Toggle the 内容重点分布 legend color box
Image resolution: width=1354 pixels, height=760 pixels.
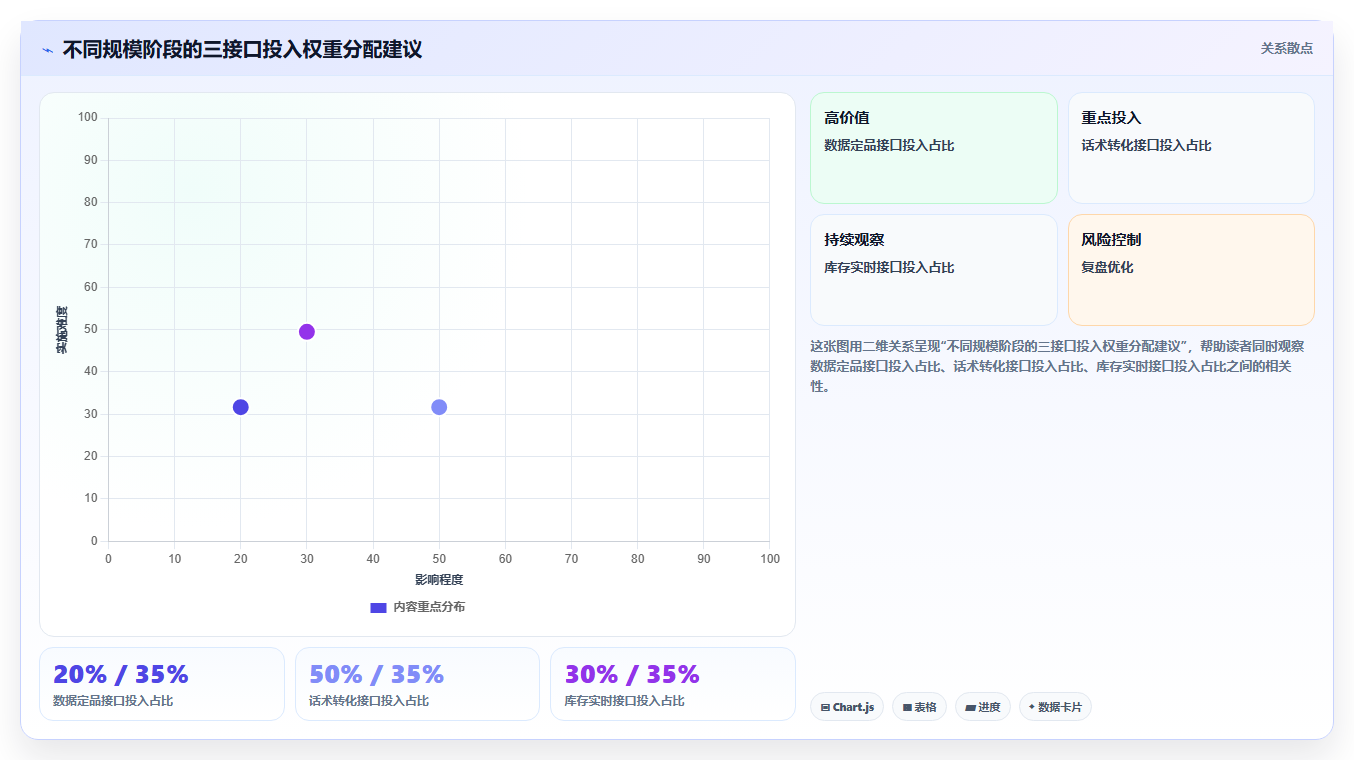378,607
